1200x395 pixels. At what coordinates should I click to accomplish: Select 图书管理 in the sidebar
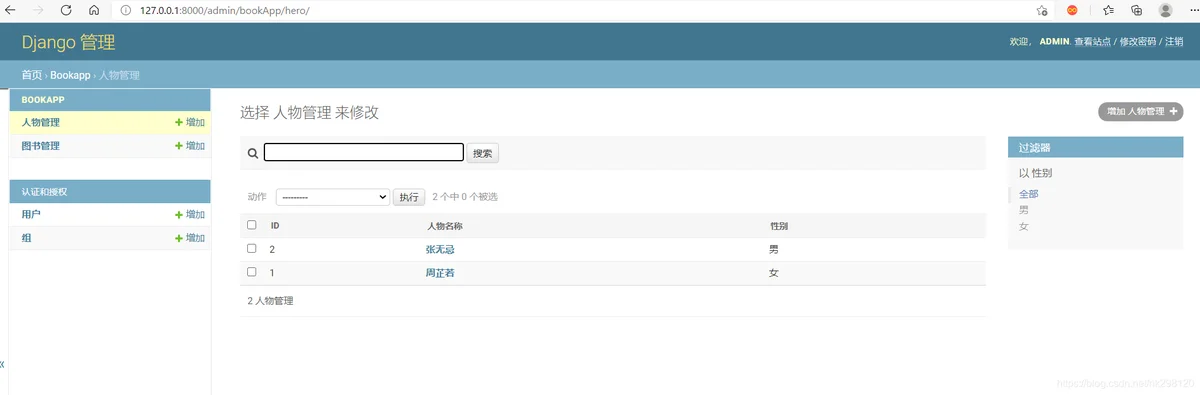pyautogui.click(x=41, y=146)
